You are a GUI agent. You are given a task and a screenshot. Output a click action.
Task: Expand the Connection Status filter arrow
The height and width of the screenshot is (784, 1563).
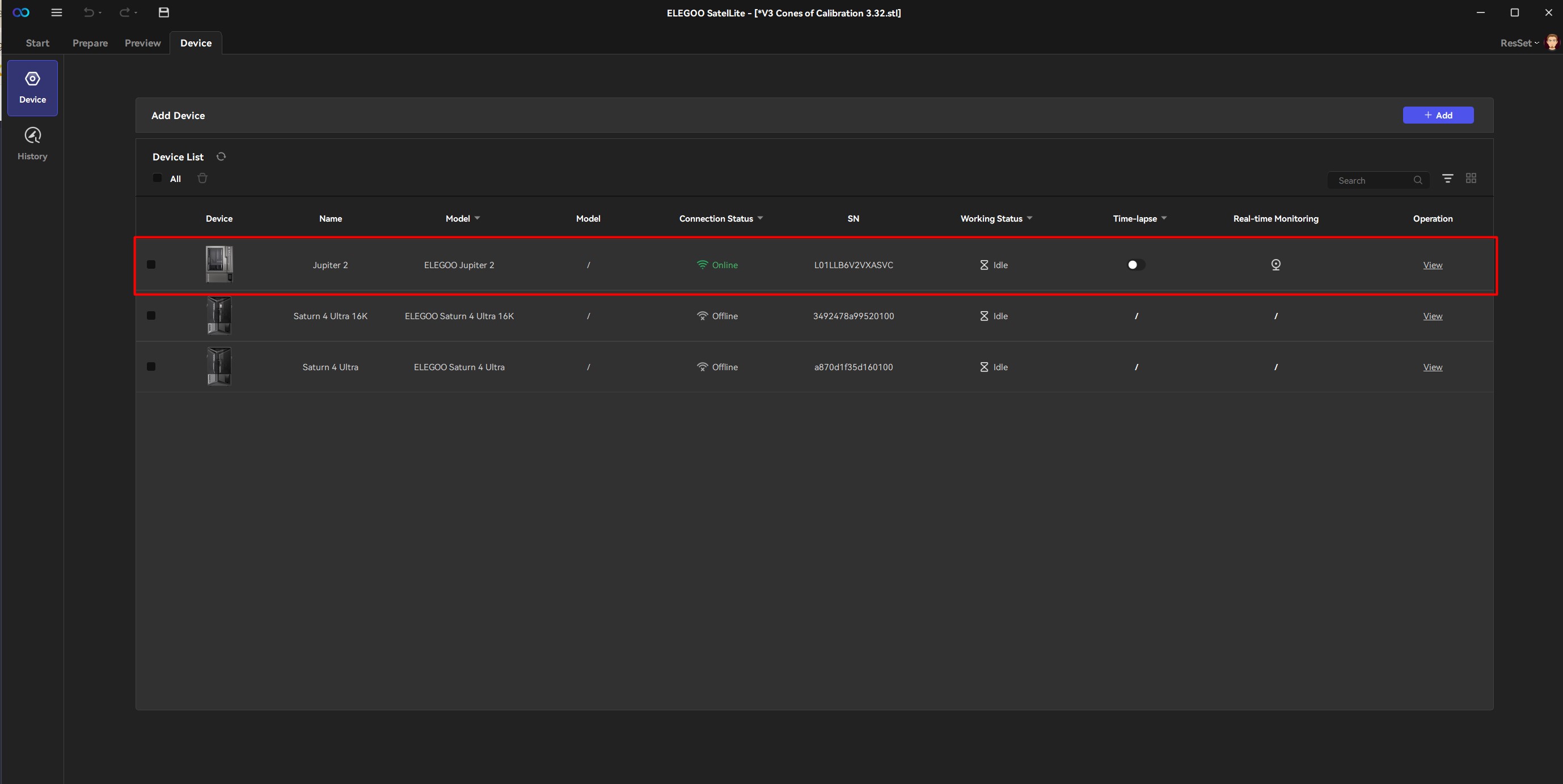761,218
